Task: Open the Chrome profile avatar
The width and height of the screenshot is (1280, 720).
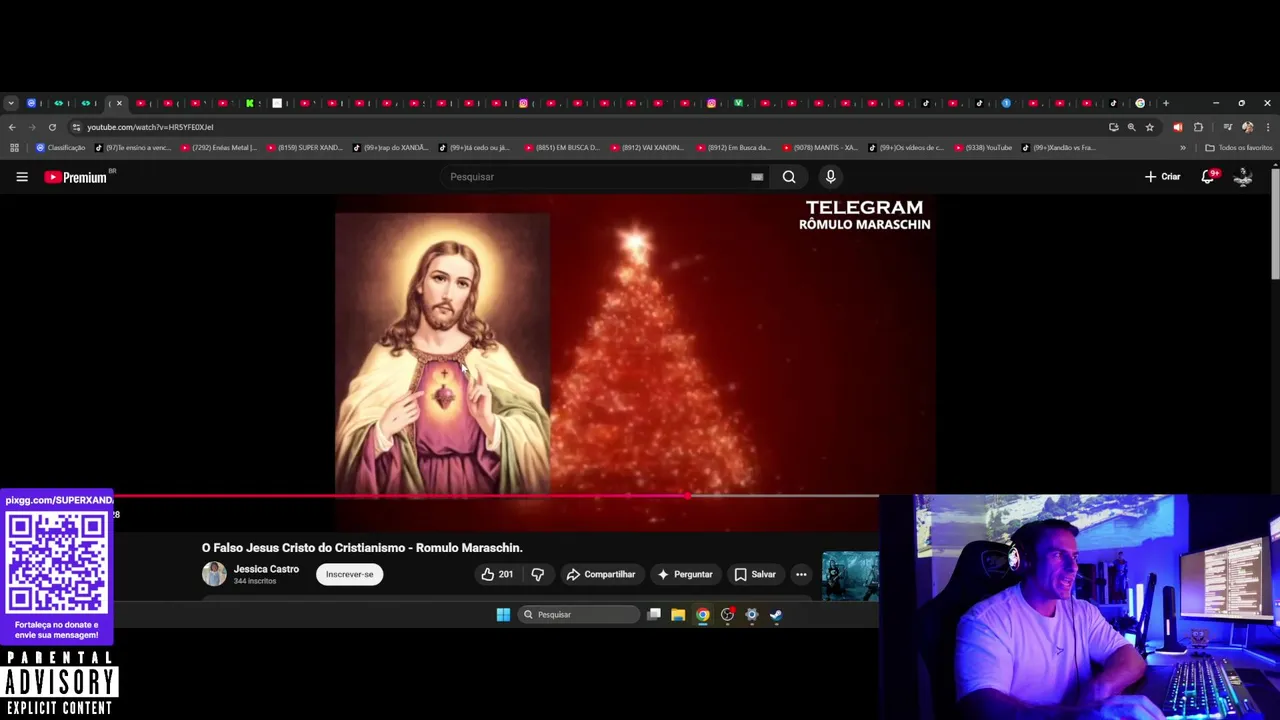Action: [1247, 127]
